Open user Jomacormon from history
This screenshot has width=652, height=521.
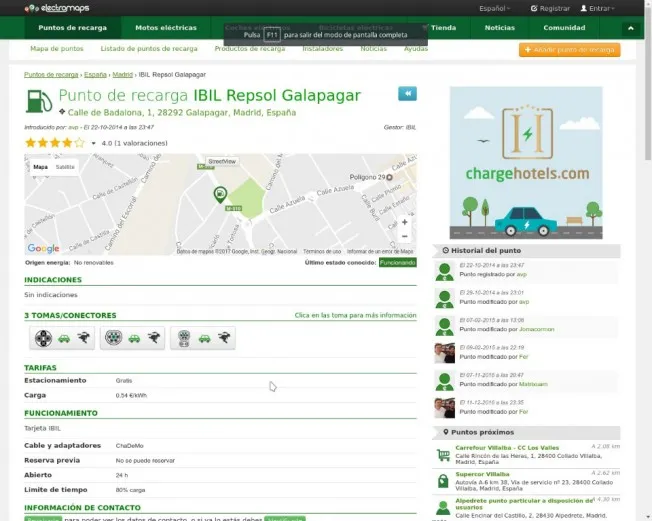pyautogui.click(x=536, y=329)
